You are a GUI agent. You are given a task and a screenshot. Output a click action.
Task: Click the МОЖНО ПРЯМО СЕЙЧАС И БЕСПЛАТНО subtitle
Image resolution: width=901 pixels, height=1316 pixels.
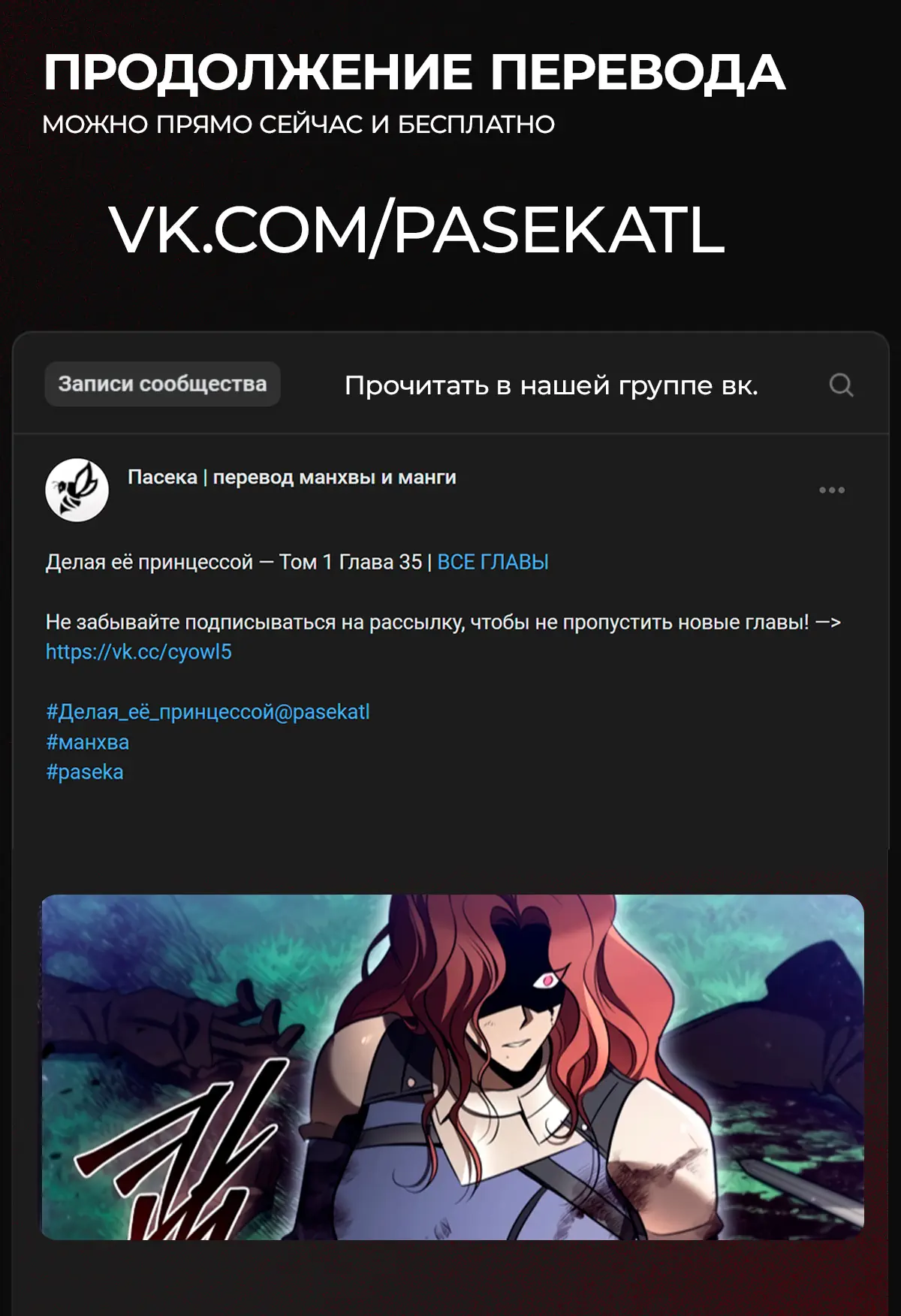pos(299,125)
